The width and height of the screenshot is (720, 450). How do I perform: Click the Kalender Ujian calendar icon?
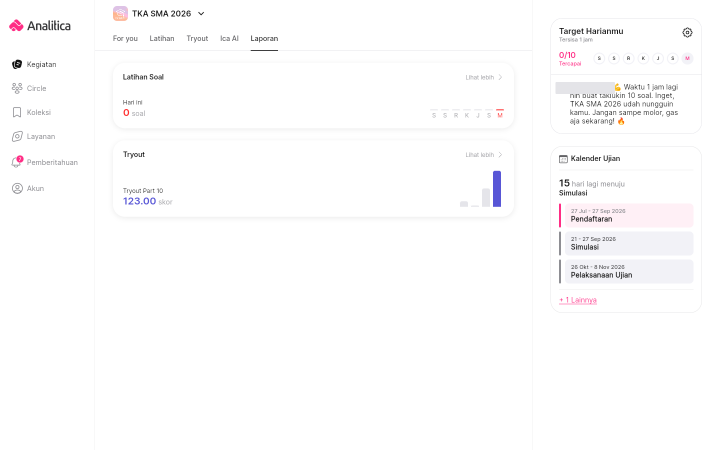[x=563, y=159]
